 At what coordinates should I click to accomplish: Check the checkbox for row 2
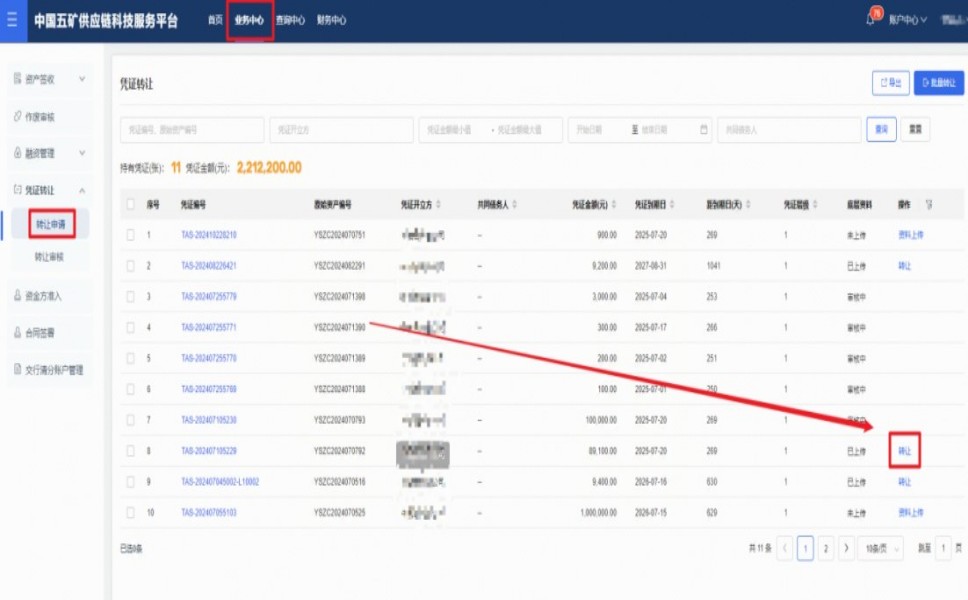click(130, 266)
